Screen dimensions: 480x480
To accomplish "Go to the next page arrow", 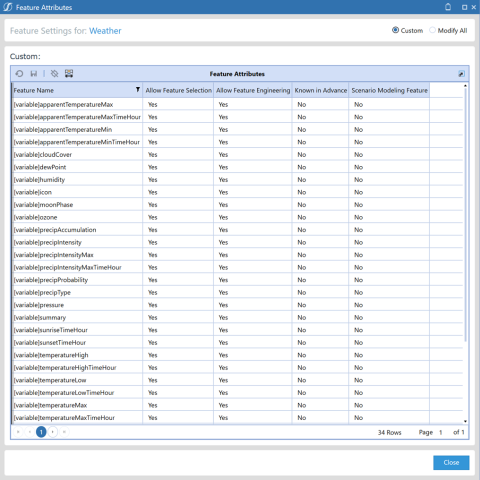I will [53, 432].
